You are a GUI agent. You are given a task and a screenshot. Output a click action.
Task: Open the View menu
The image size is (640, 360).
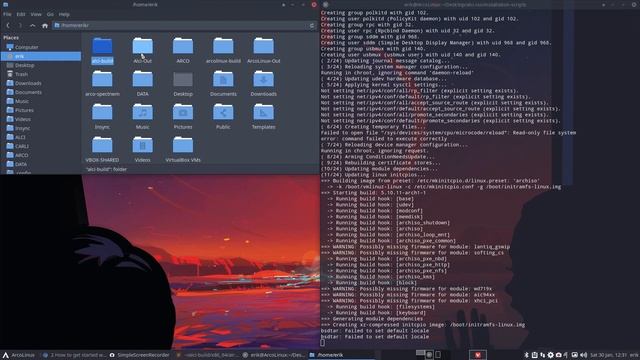[36, 14]
